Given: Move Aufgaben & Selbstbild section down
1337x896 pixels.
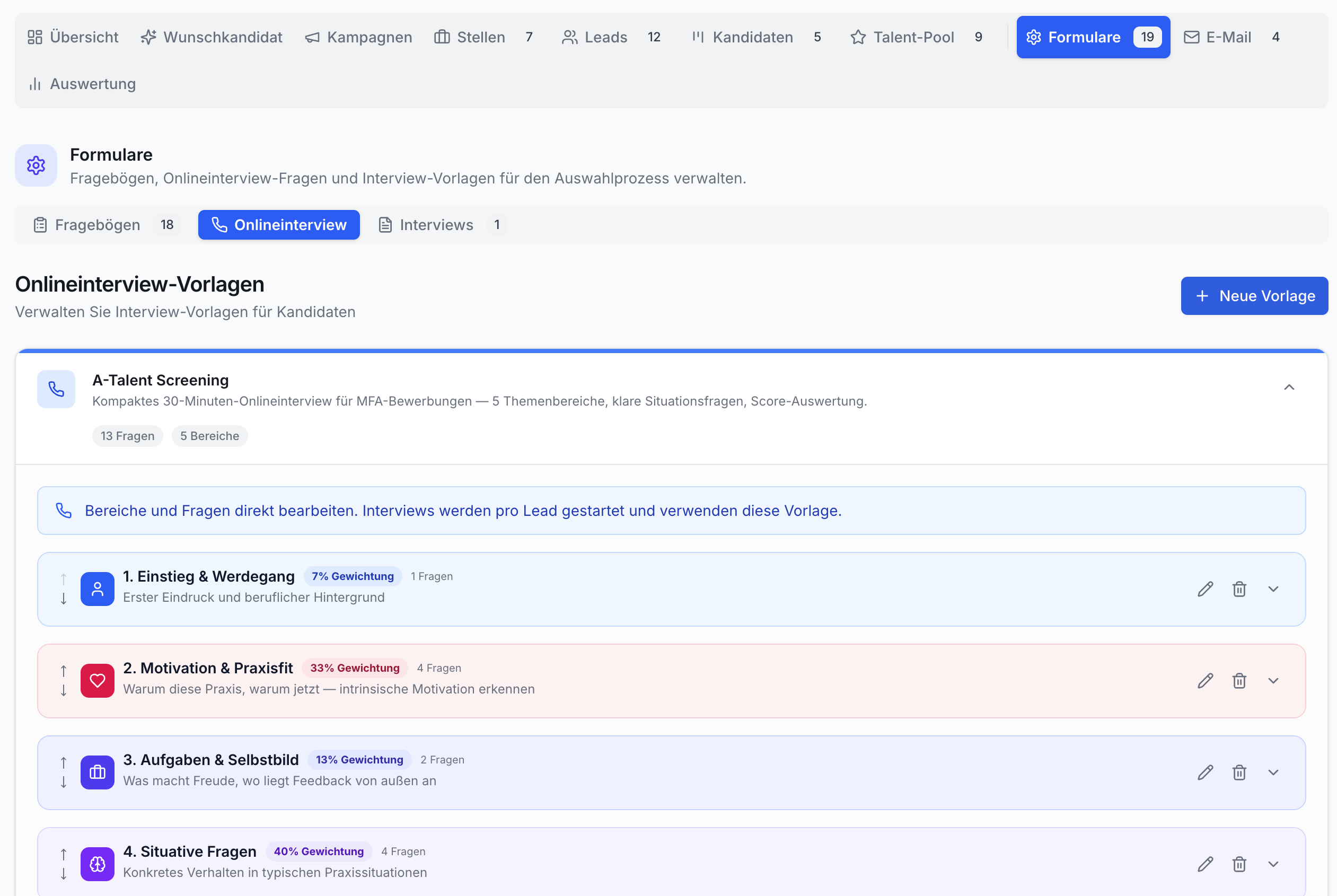Looking at the screenshot, I should (64, 783).
